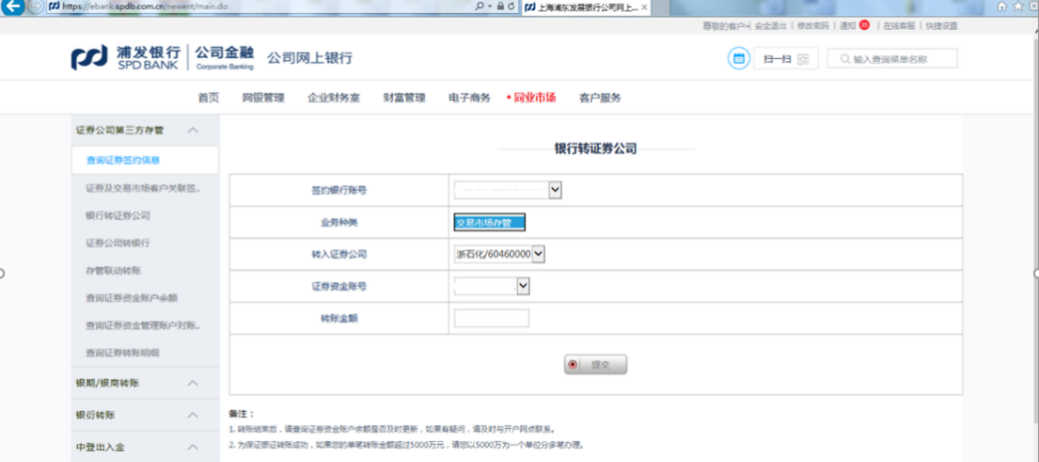Open the 财富管理 menu
The height and width of the screenshot is (462, 1039).
(x=404, y=98)
